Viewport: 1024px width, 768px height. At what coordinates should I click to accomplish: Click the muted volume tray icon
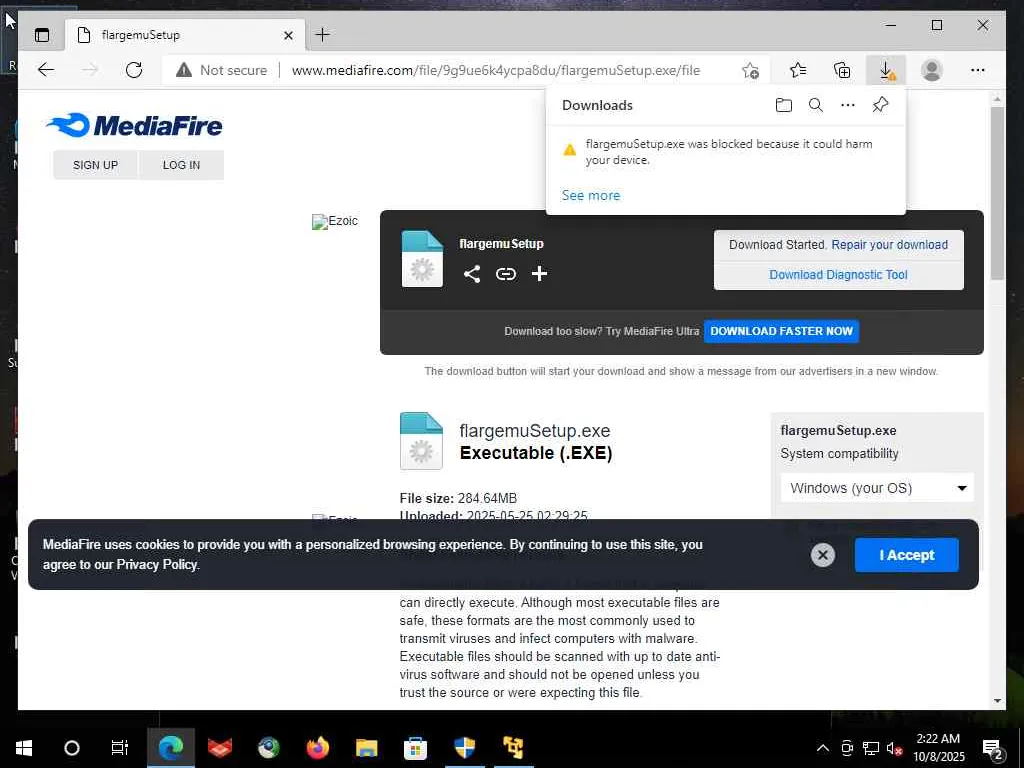(894, 748)
